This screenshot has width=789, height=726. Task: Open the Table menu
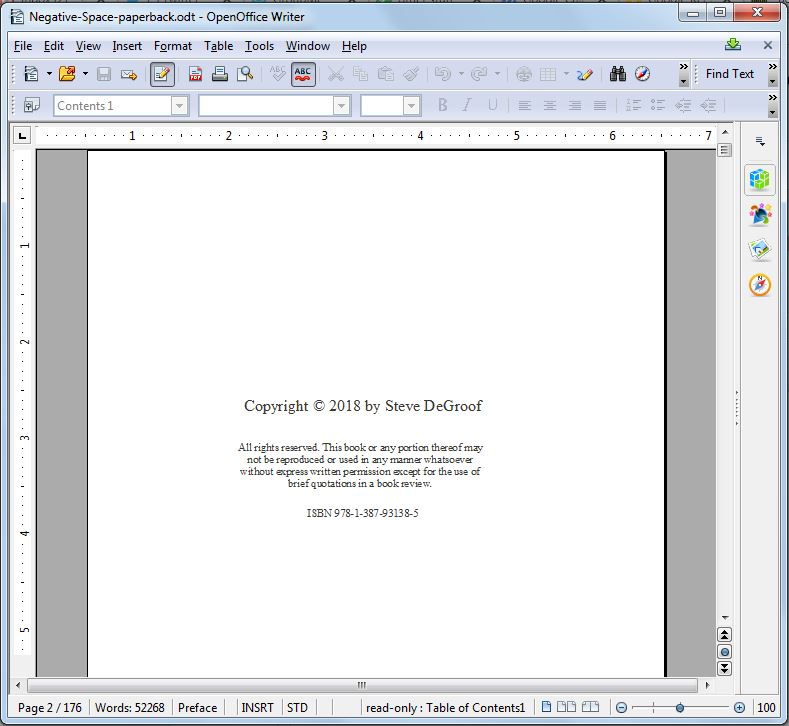(x=218, y=46)
